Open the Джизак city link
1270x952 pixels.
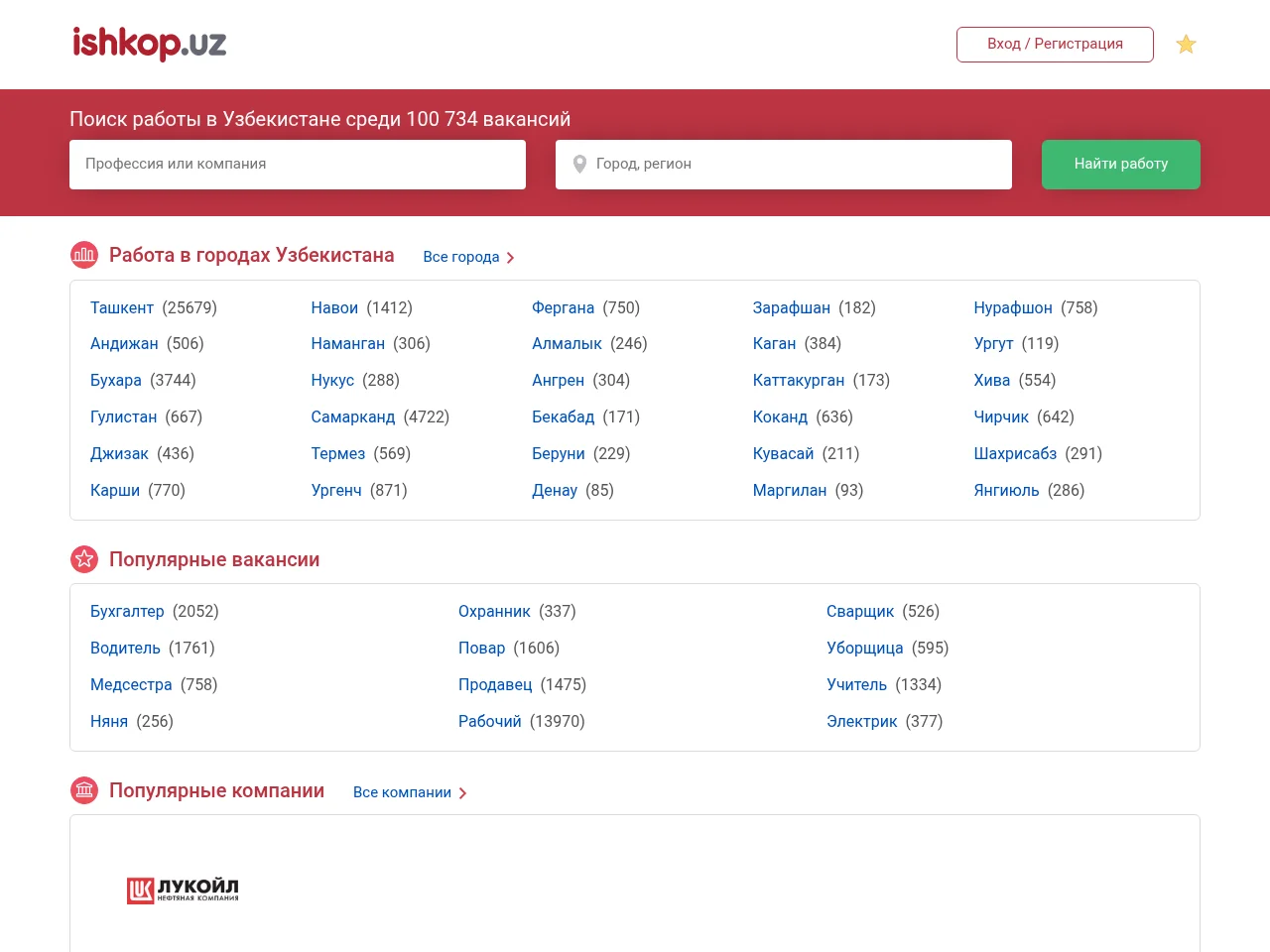(119, 454)
